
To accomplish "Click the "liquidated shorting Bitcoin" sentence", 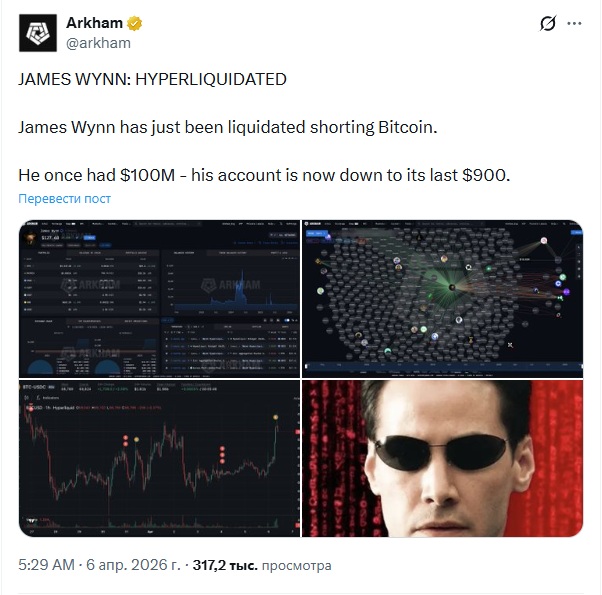I will point(228,127).
